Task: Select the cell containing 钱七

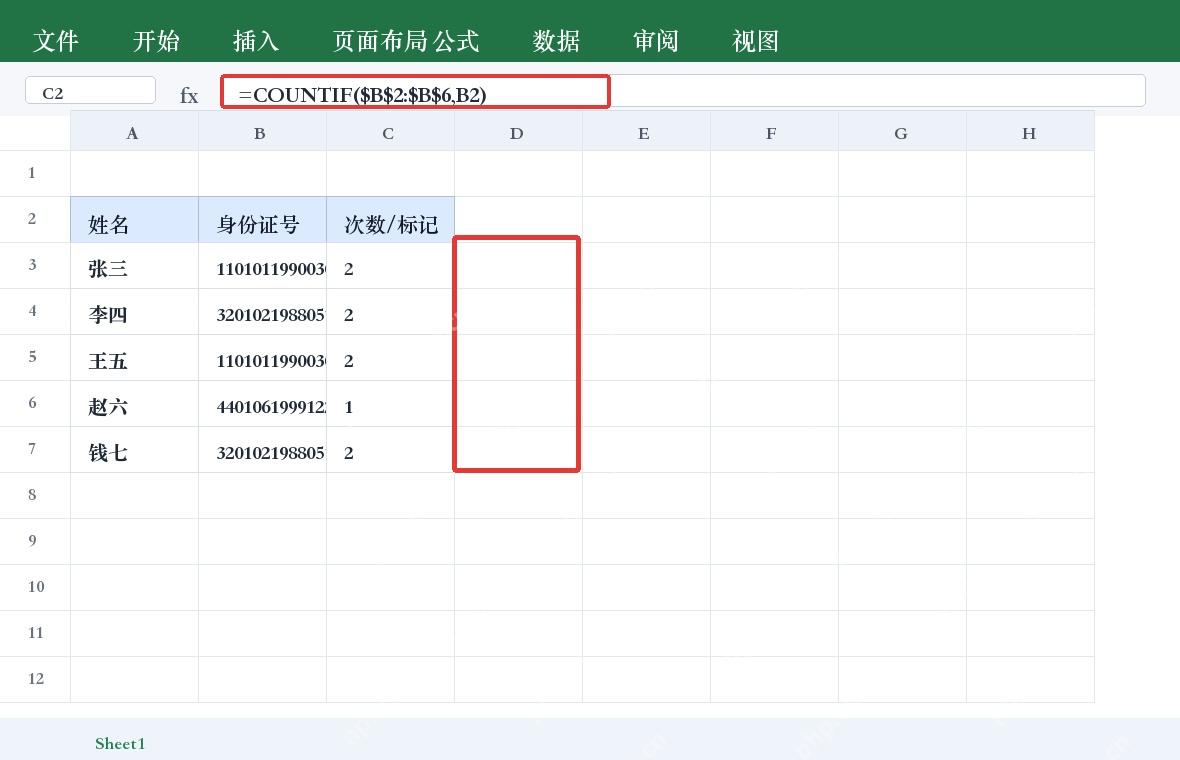Action: click(x=134, y=449)
